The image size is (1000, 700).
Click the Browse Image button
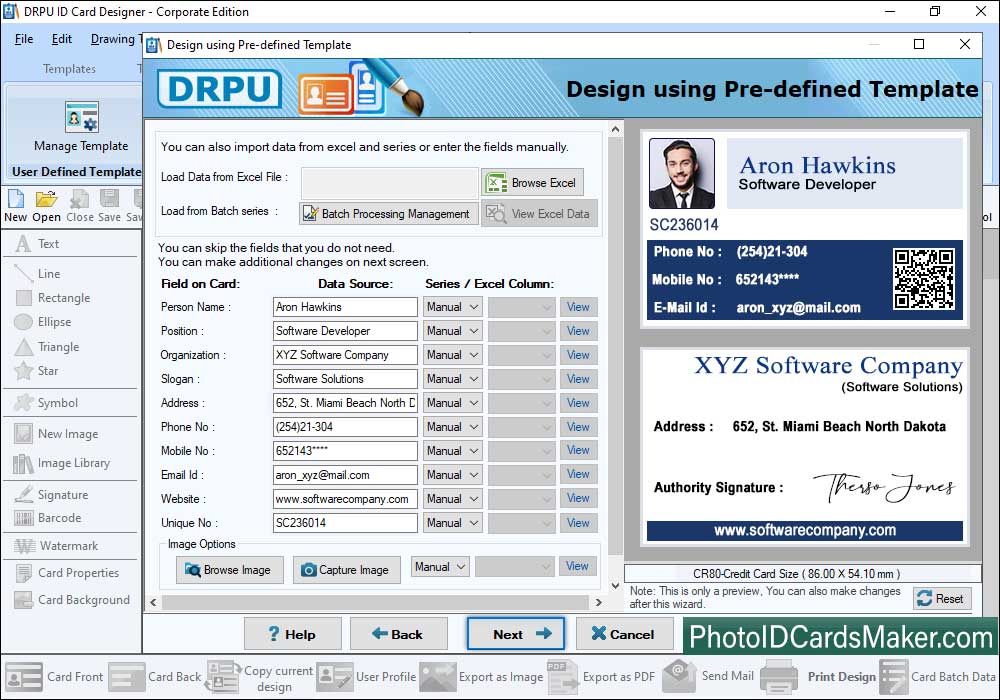228,570
